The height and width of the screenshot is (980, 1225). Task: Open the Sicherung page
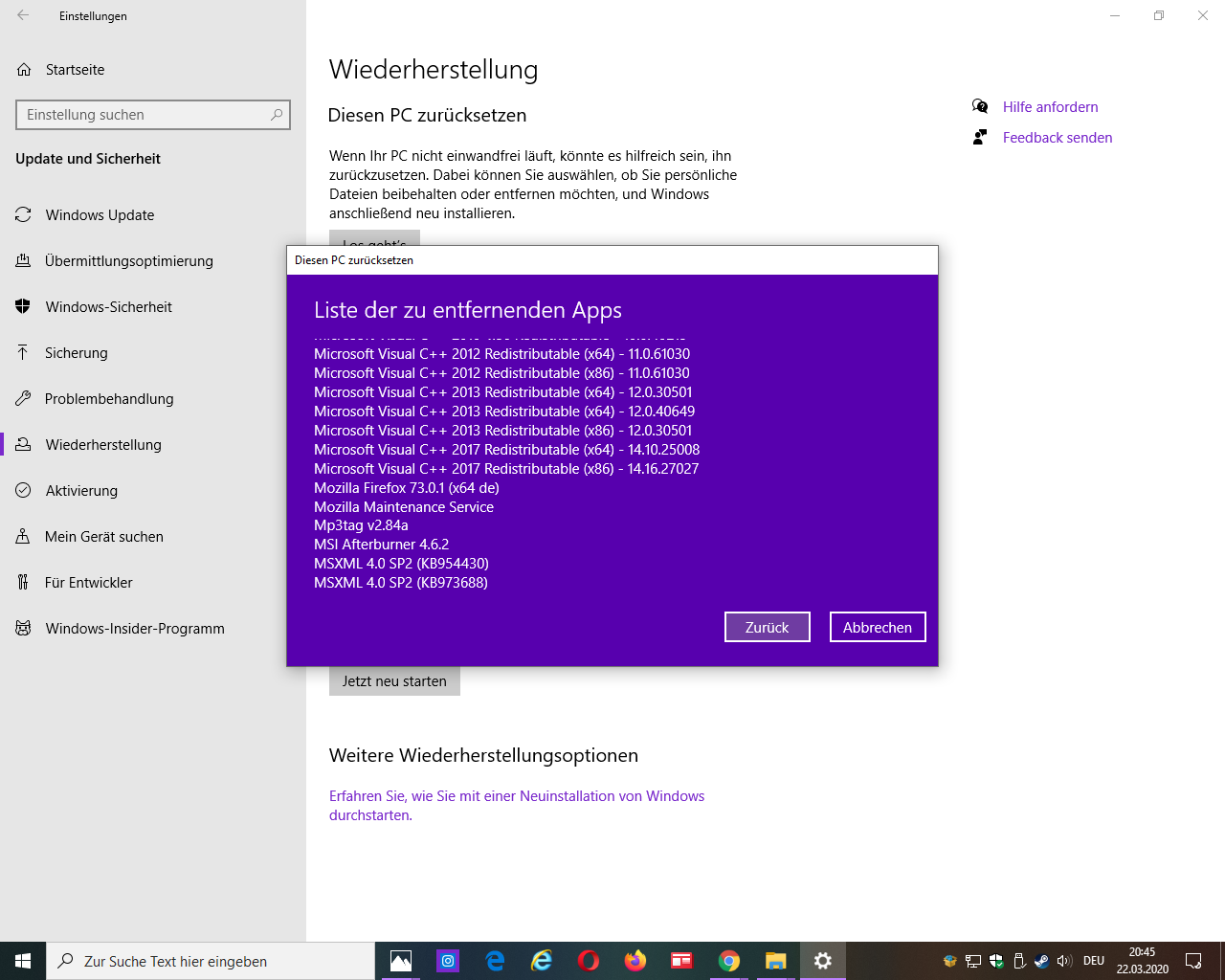[77, 353]
